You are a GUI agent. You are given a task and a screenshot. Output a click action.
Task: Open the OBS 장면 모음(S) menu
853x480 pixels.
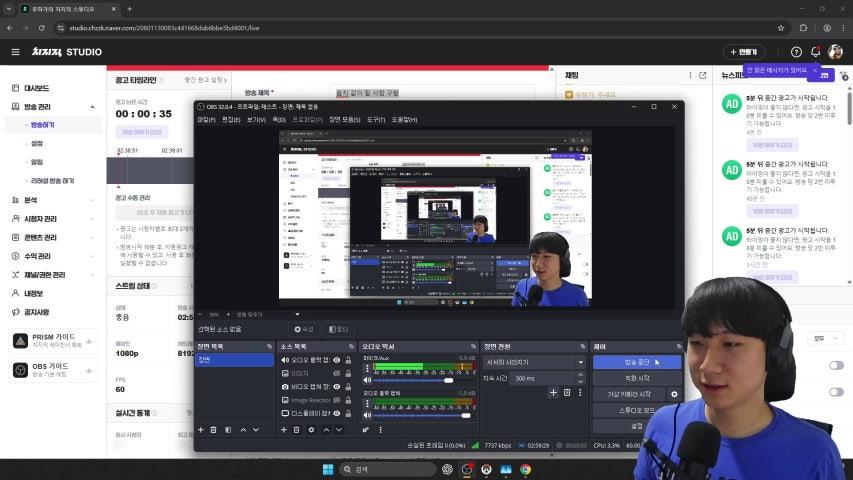pyautogui.click(x=344, y=120)
